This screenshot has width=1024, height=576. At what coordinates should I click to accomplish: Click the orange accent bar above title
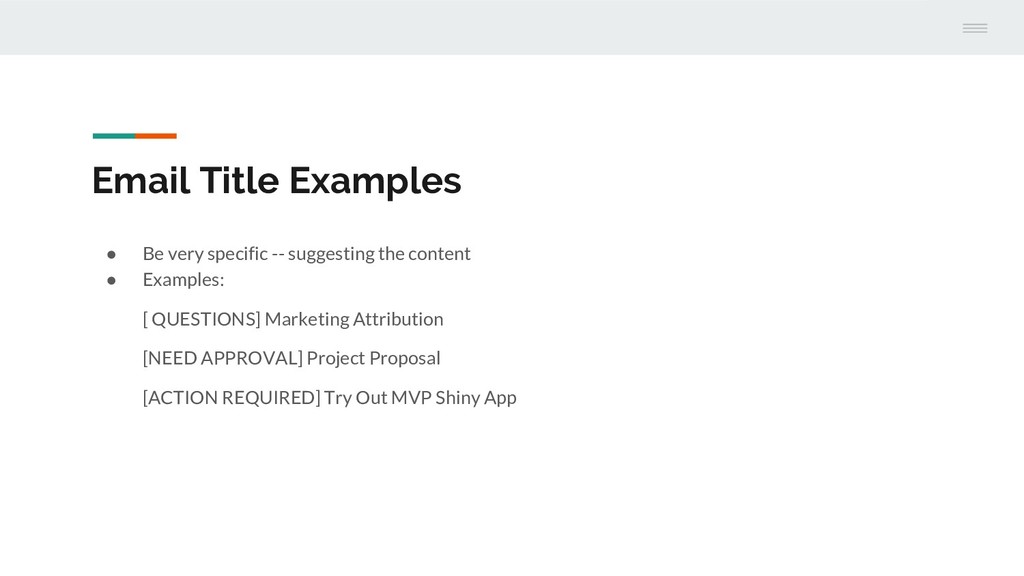156,136
